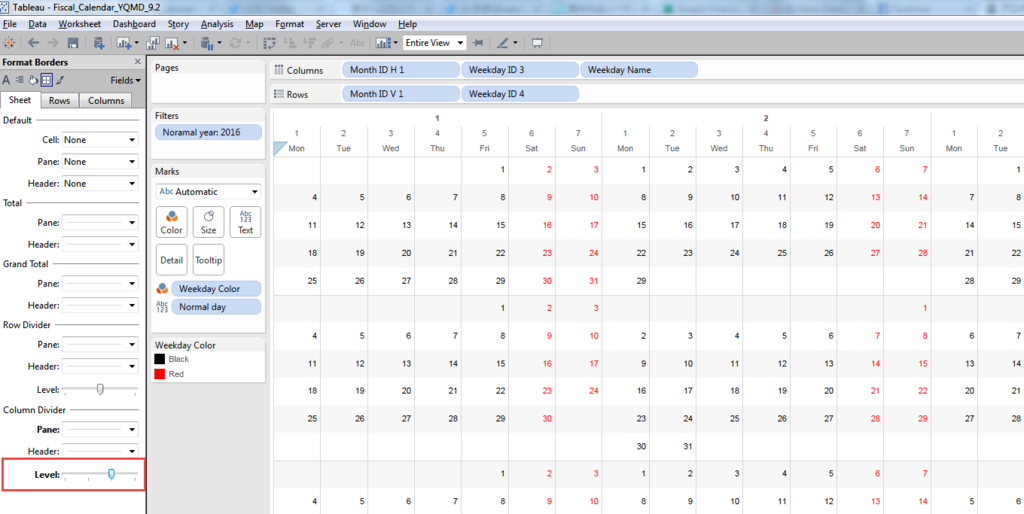Image resolution: width=1024 pixels, height=514 pixels.
Task: Click the Show Me cards icon
Action: pyautogui.click(x=383, y=43)
